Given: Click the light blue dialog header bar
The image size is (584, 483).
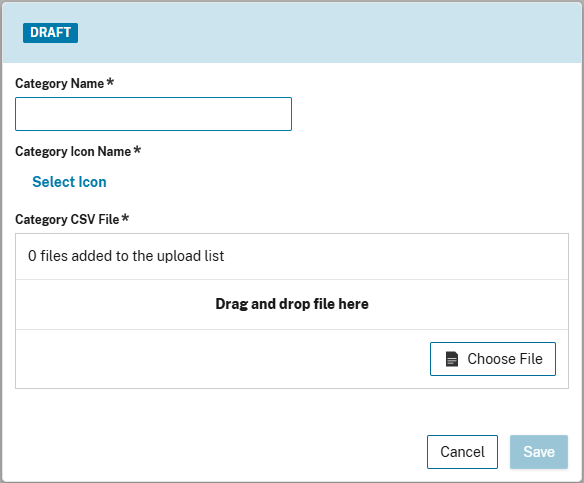Looking at the screenshot, I should [292, 33].
